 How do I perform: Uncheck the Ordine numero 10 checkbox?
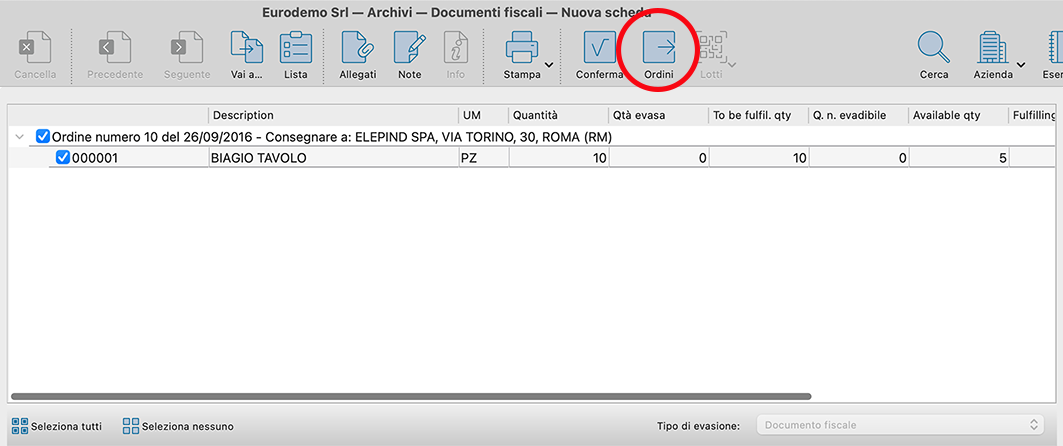click(x=42, y=136)
